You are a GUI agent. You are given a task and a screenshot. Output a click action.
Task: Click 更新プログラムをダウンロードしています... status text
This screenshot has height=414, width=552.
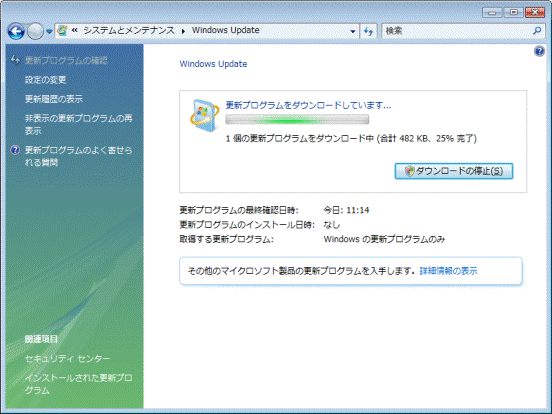(x=308, y=105)
